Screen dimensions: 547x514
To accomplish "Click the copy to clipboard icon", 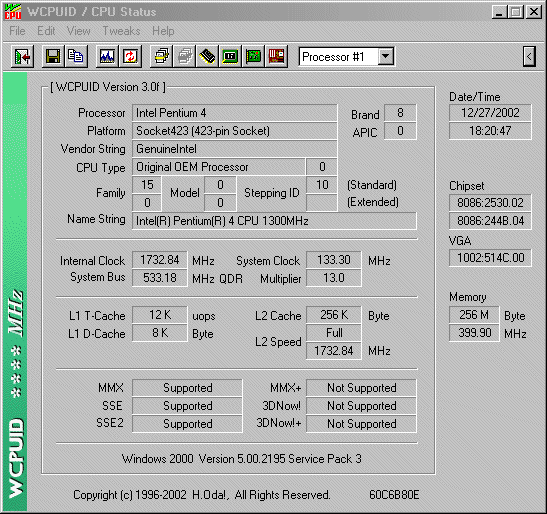I will [76, 56].
